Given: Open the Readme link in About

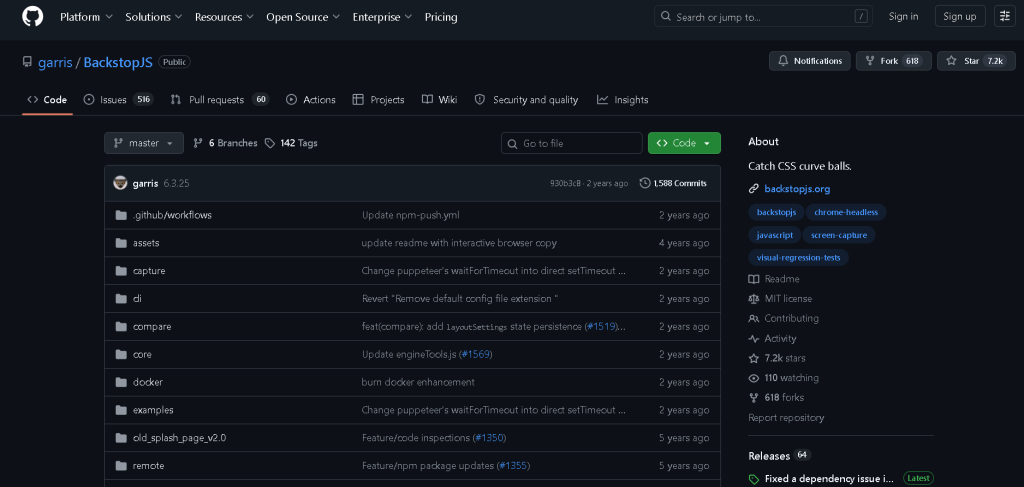Looking at the screenshot, I should click(x=774, y=279).
